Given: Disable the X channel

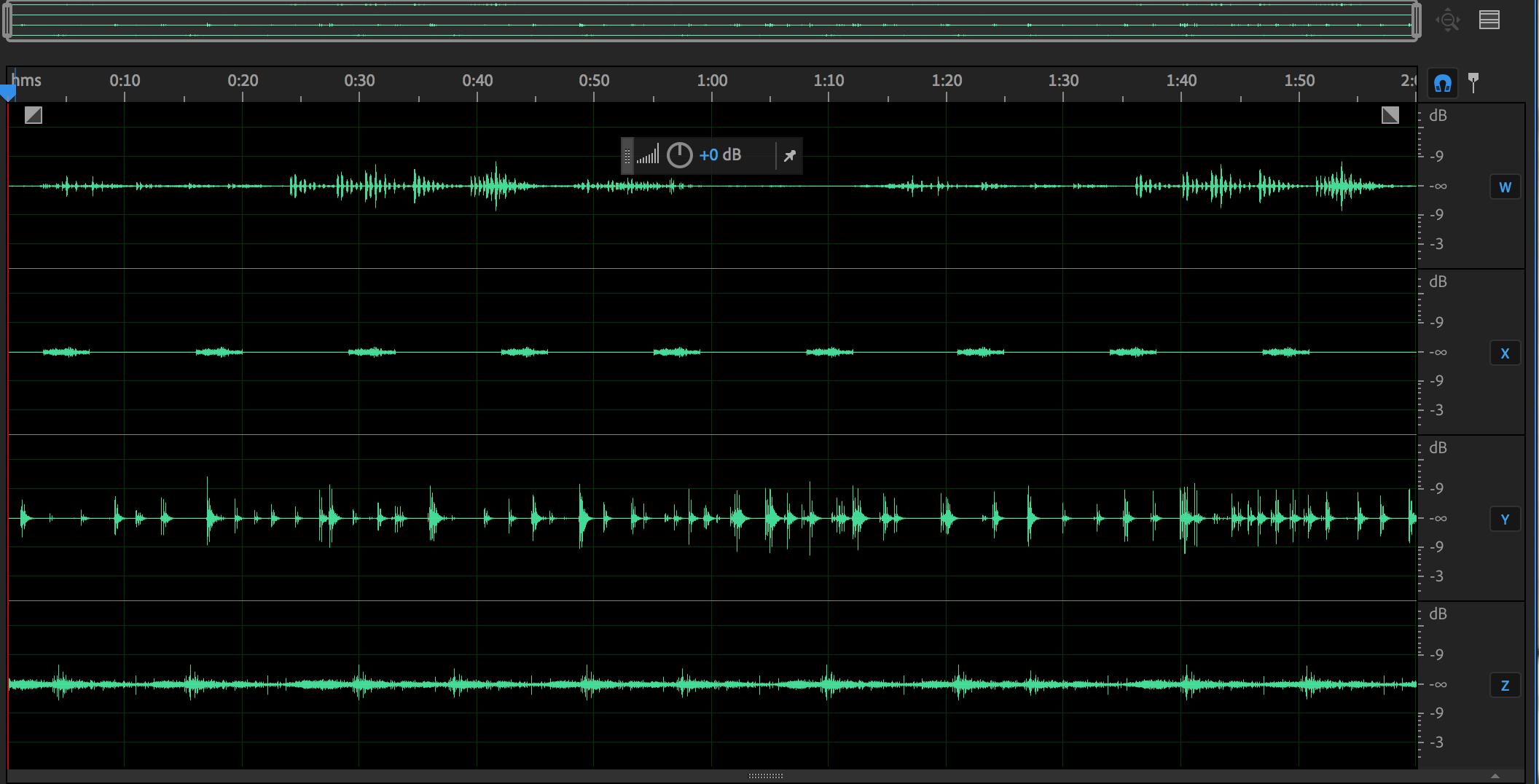Looking at the screenshot, I should [1505, 353].
